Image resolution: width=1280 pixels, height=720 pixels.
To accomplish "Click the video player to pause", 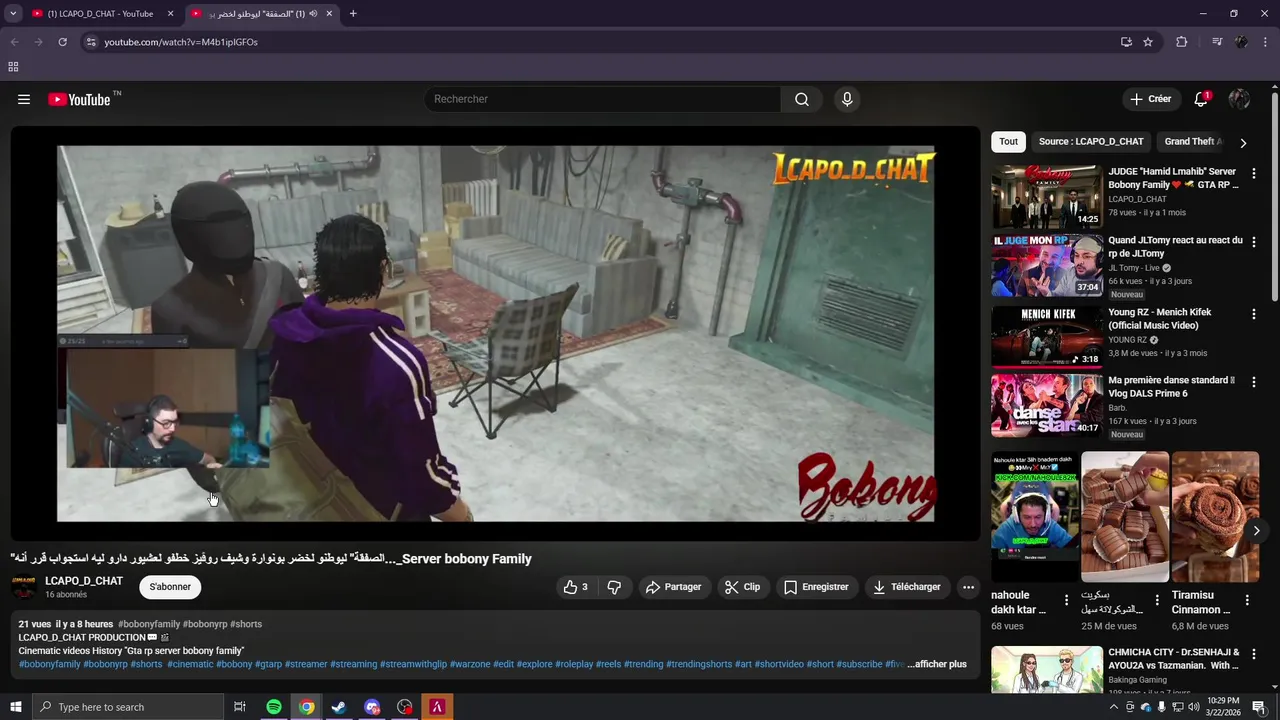I will [496, 334].
